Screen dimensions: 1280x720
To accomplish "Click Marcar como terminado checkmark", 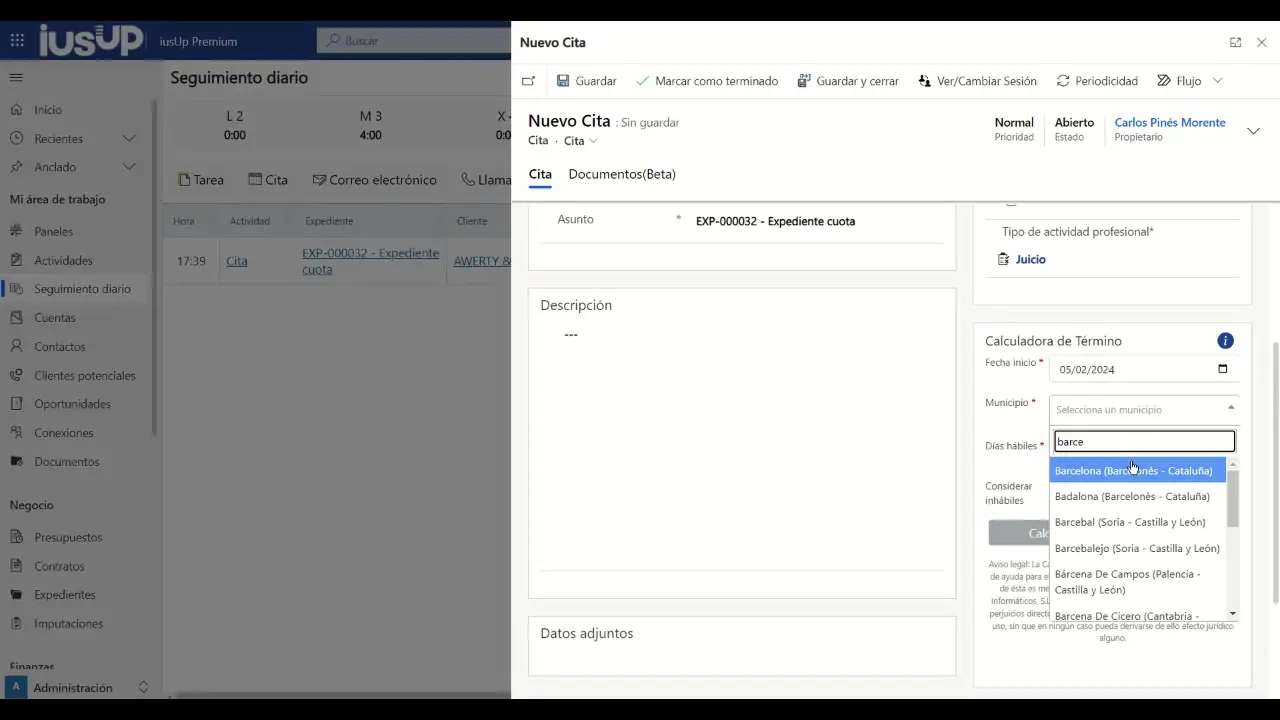I will click(642, 81).
